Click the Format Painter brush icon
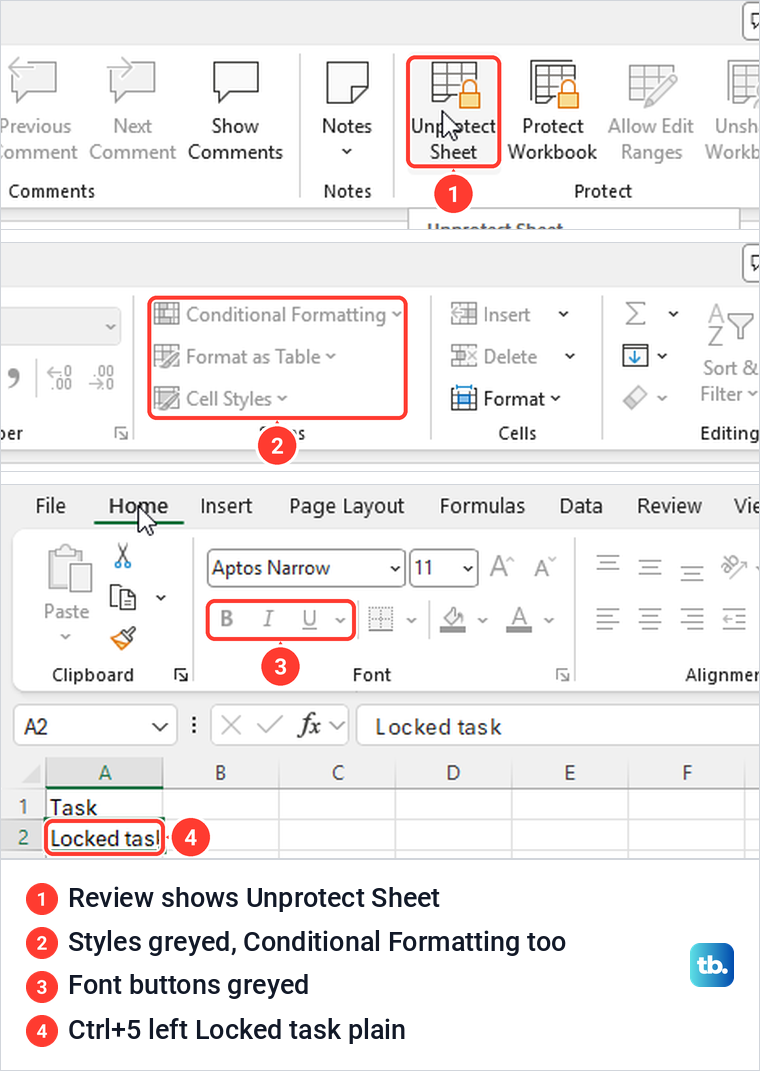This screenshot has height=1071, width=760. pos(123,639)
